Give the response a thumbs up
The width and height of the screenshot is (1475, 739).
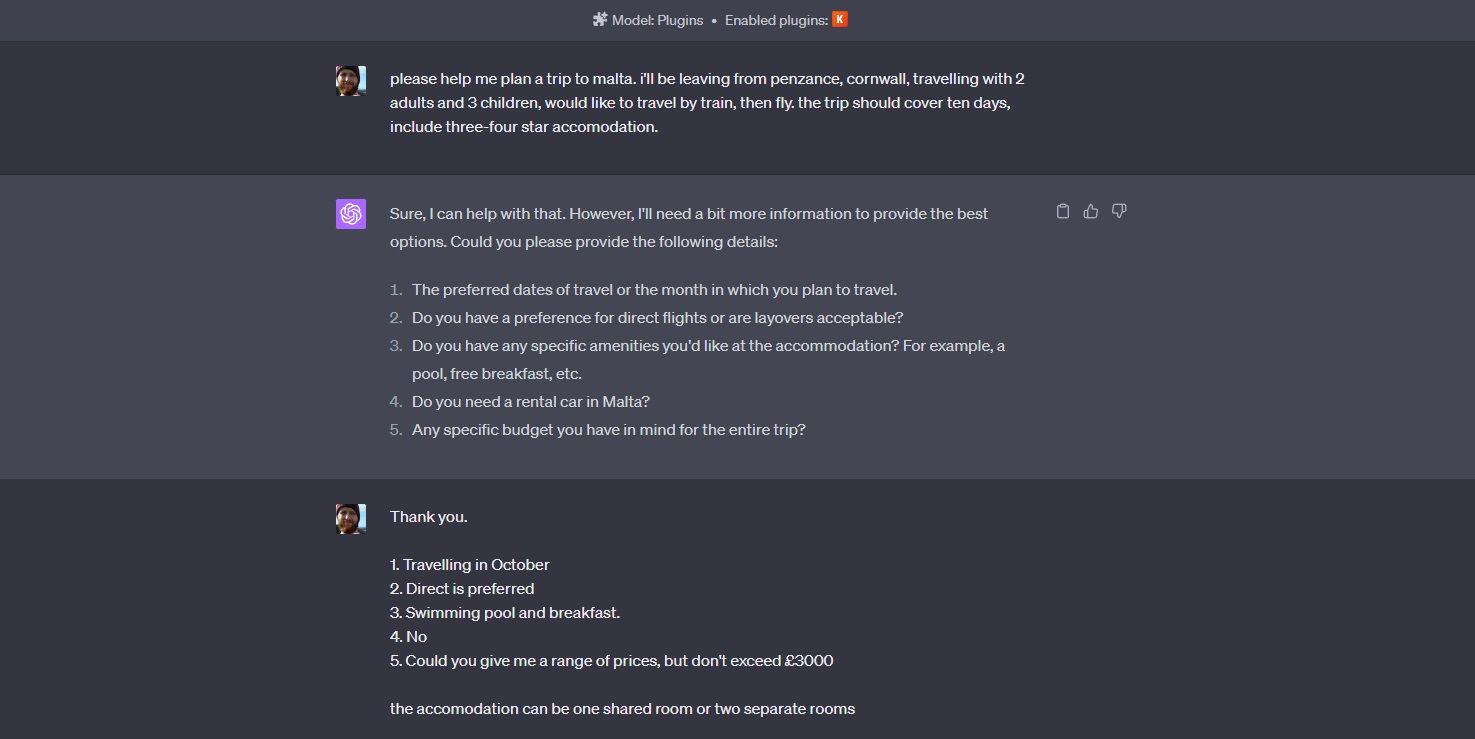point(1091,211)
